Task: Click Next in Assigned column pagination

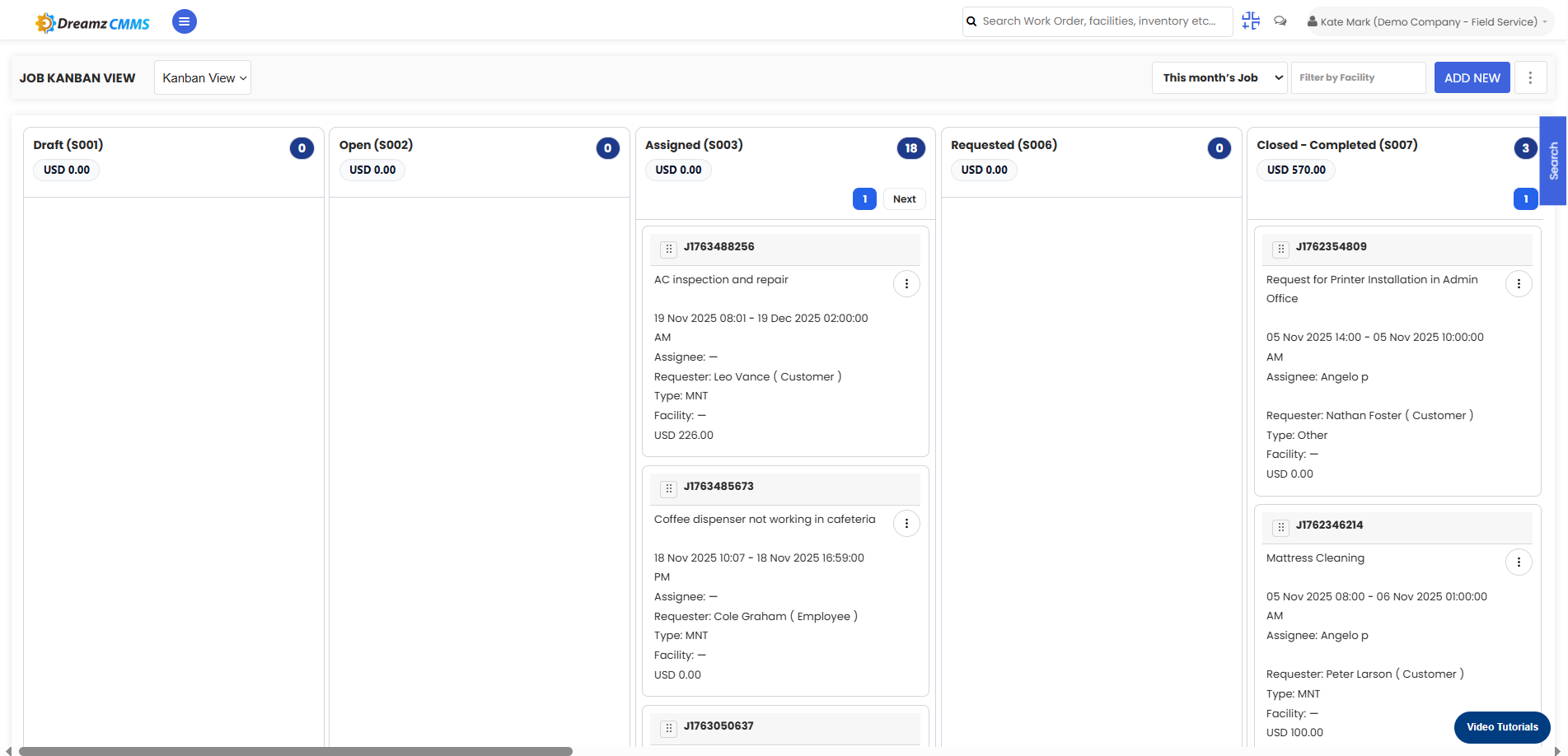Action: [904, 199]
